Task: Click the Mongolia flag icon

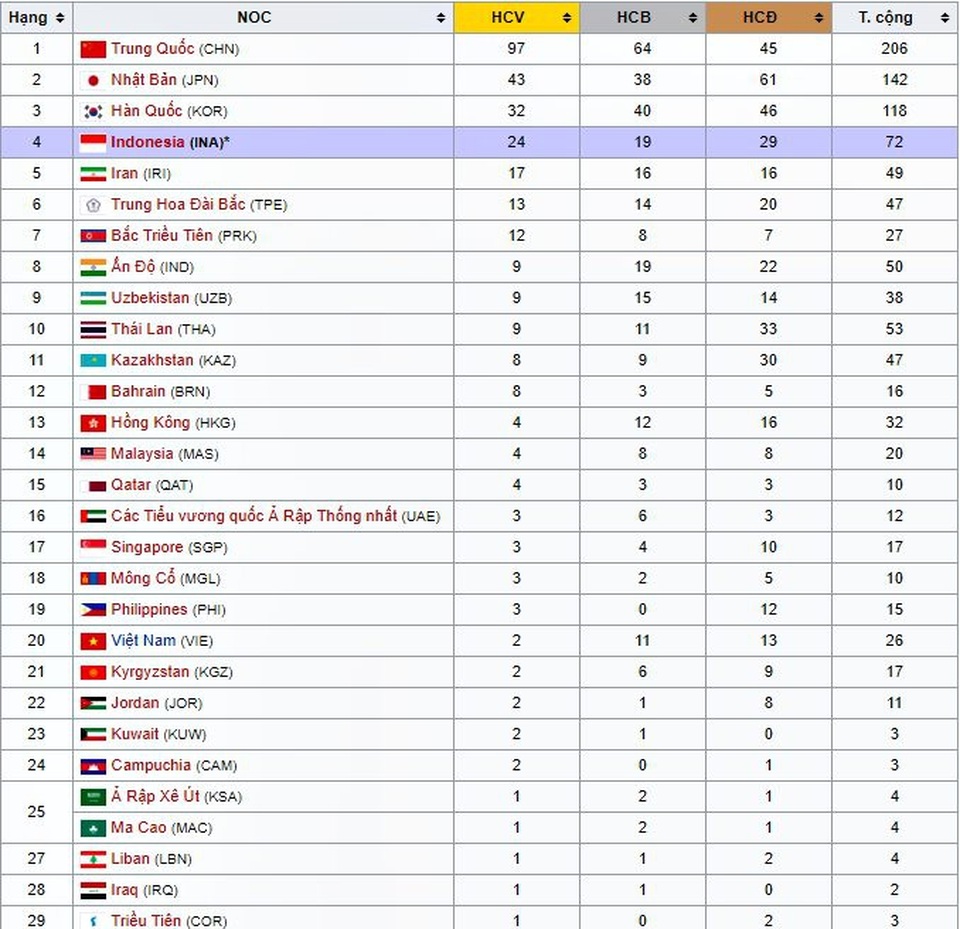Action: pyautogui.click(x=93, y=579)
